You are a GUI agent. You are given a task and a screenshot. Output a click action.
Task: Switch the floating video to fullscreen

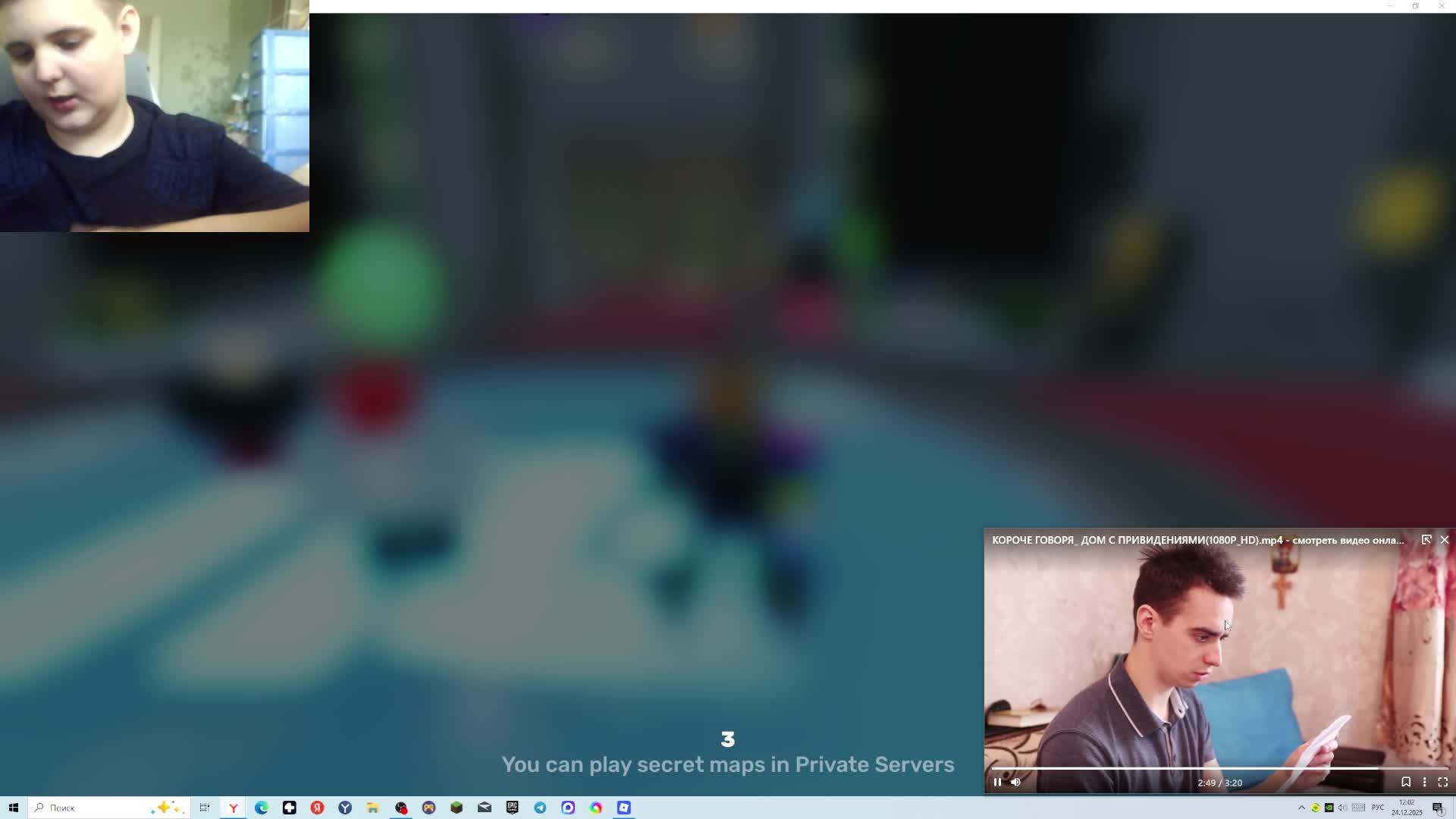point(1443,782)
